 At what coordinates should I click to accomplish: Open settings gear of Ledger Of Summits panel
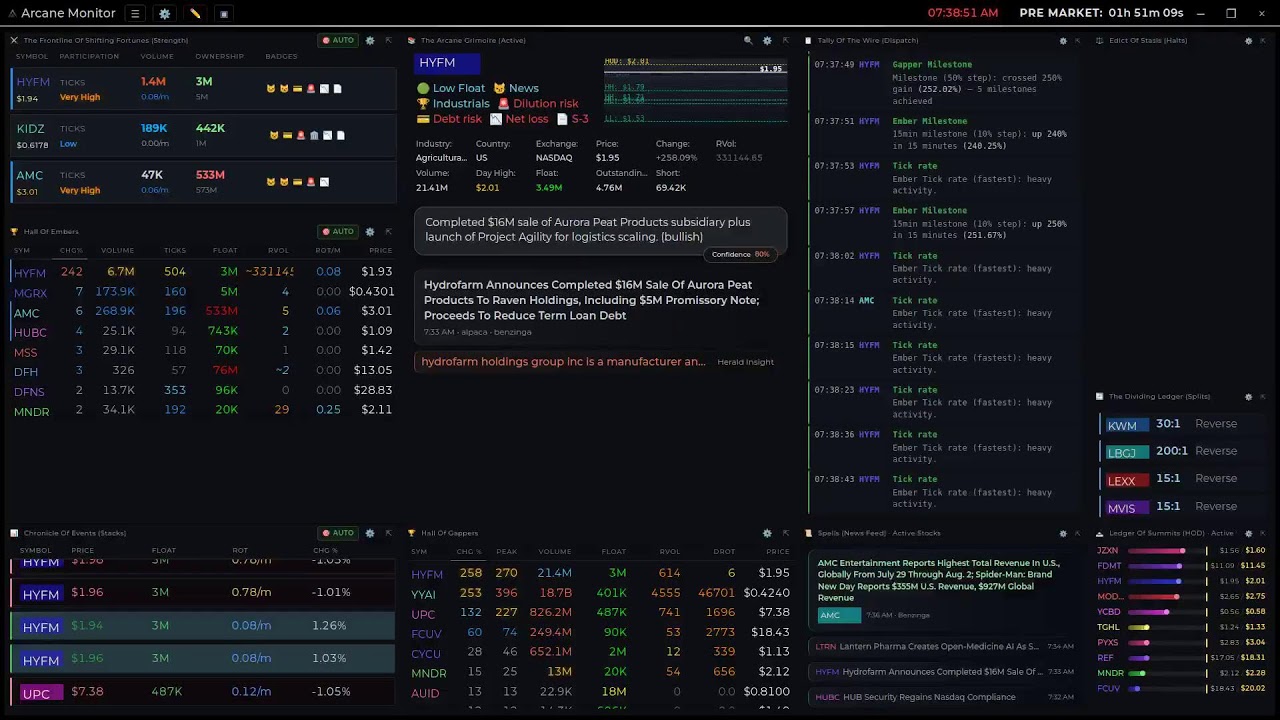coord(1248,533)
